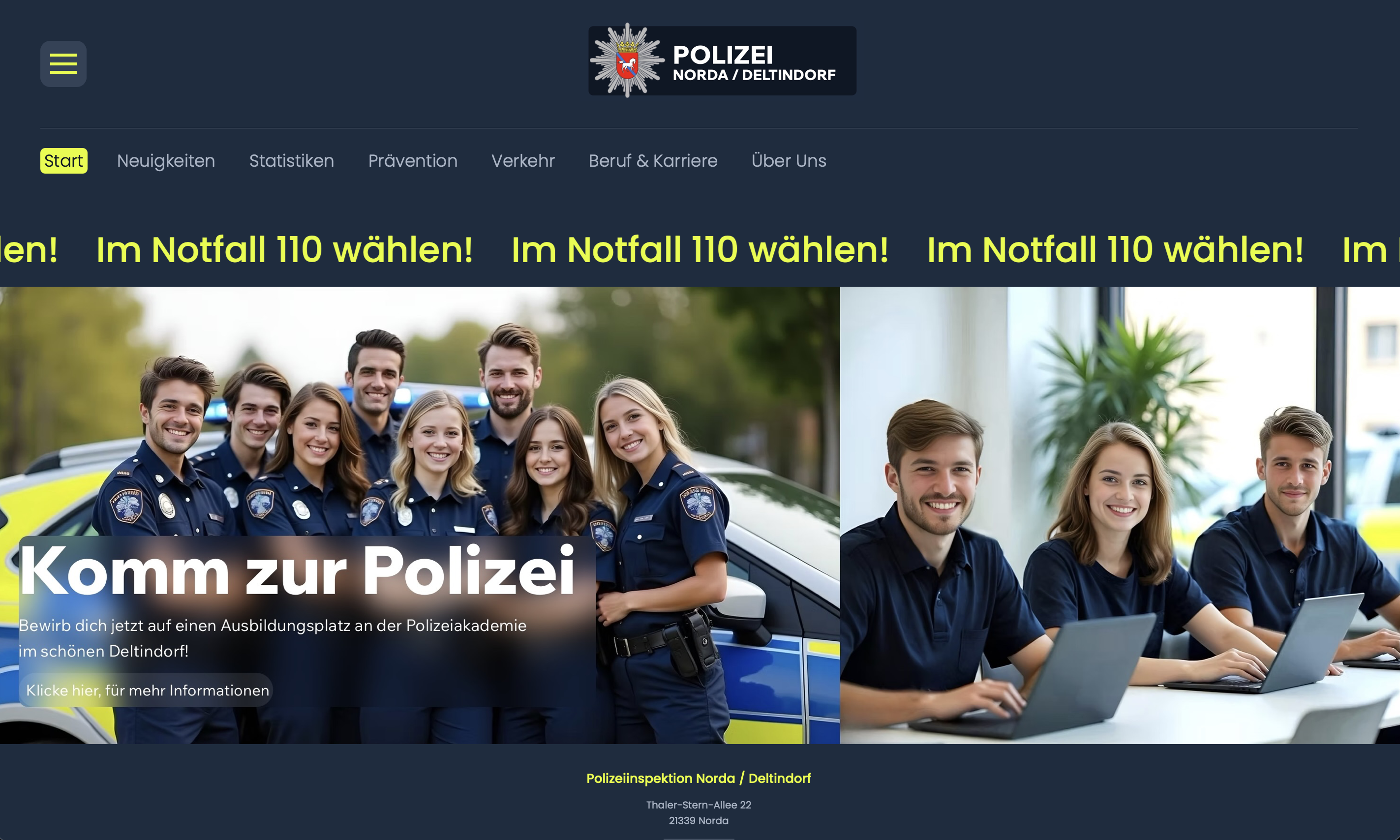1400x840 pixels.
Task: Open the Neuigkeiten page
Action: (x=166, y=161)
